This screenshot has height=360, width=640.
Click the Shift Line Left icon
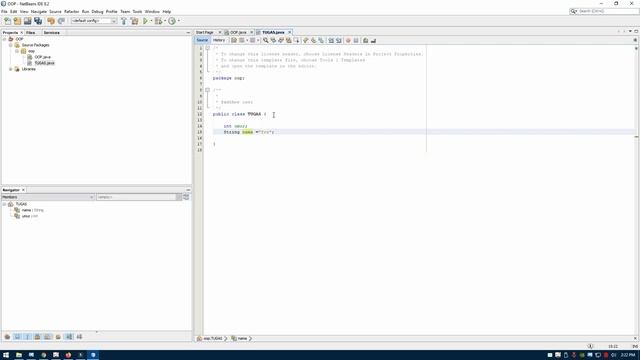(x=331, y=40)
